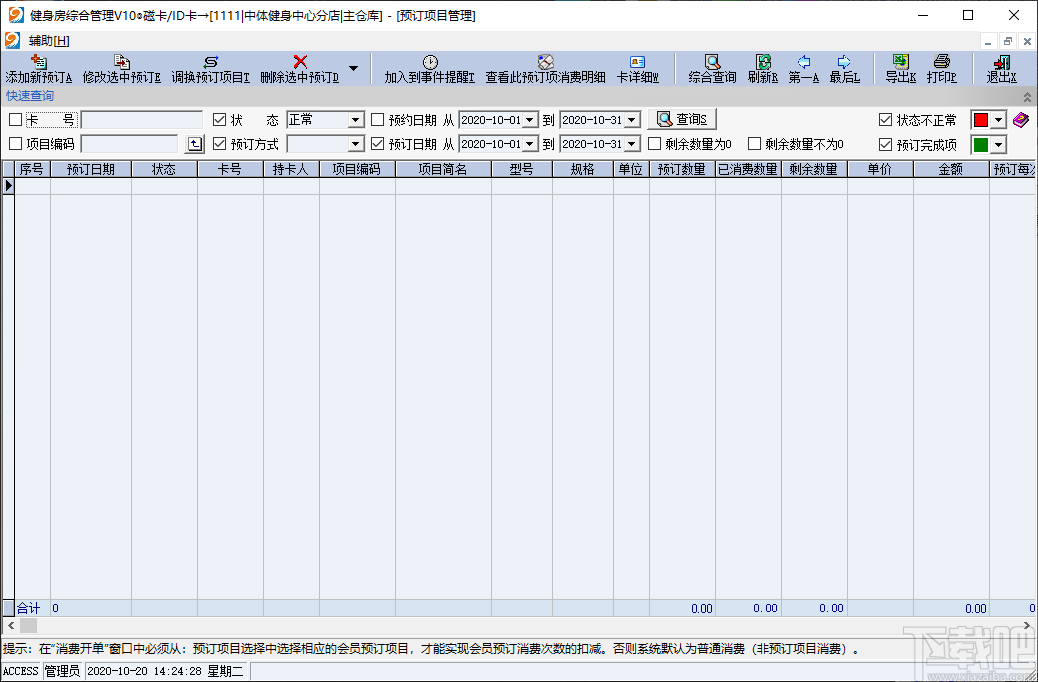Uncheck the Status (状态) filter checkbox
Viewport: 1038px width, 682px height.
219,120
